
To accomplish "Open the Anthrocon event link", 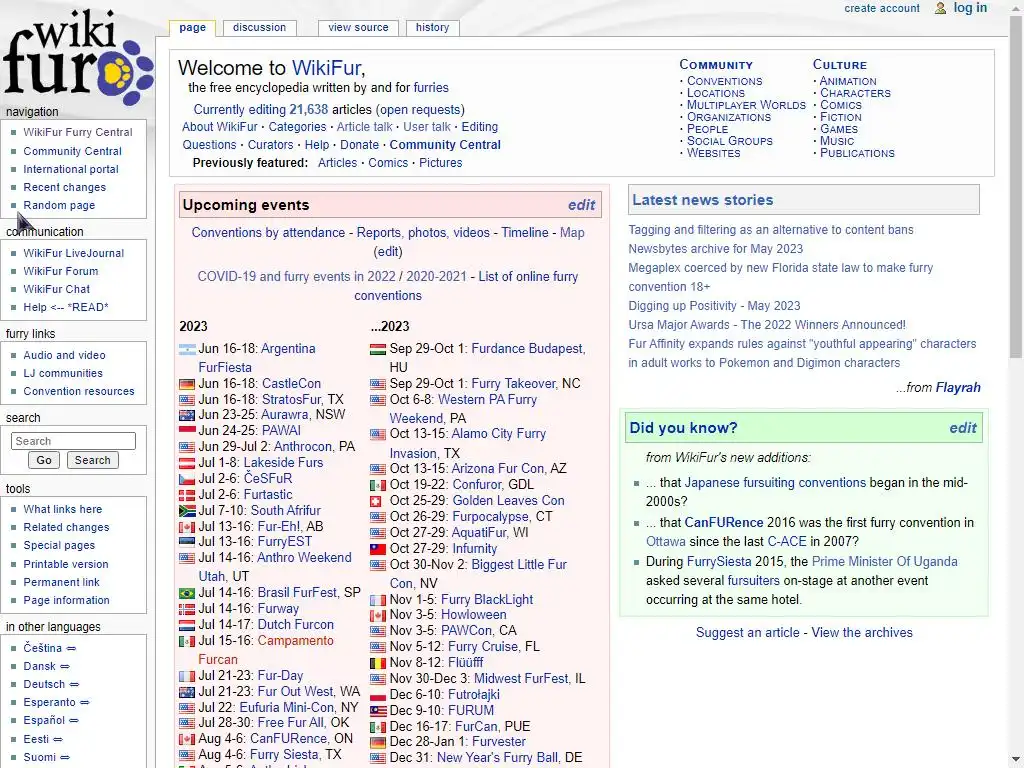I will [302, 447].
